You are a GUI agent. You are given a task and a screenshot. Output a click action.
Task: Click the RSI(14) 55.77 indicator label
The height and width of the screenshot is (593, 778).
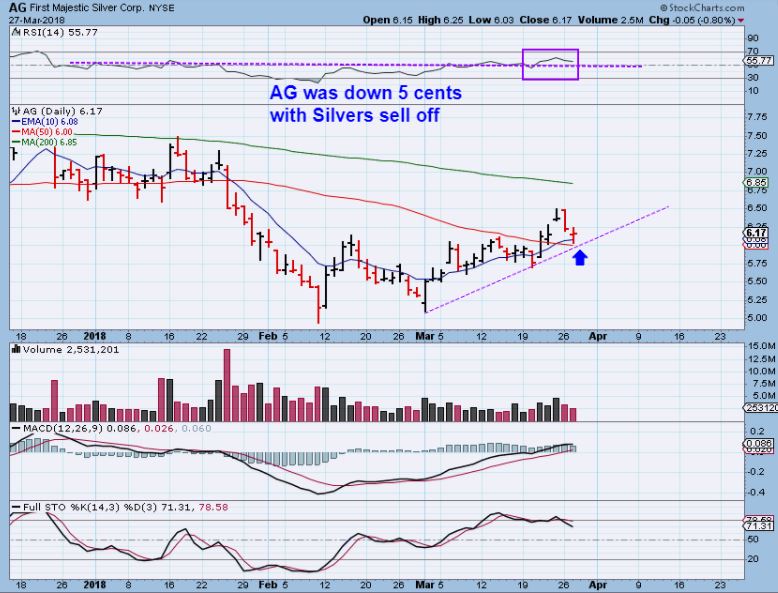(59, 32)
